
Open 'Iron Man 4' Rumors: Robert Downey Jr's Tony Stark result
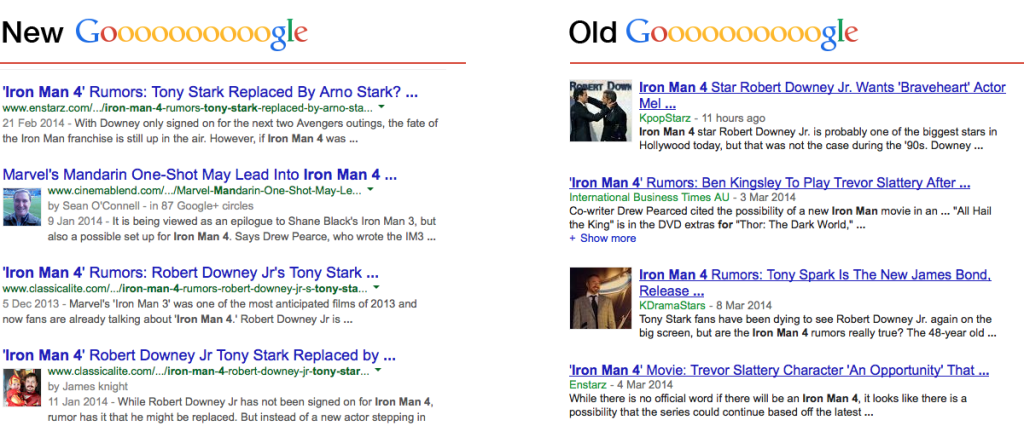click(x=190, y=273)
